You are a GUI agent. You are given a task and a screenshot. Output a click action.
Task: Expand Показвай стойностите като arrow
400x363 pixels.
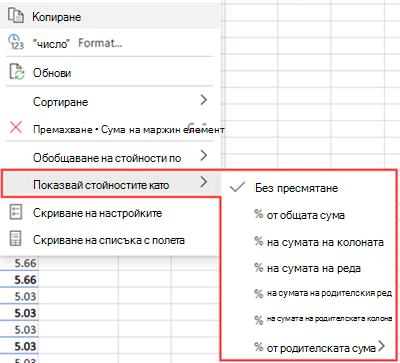[204, 182]
